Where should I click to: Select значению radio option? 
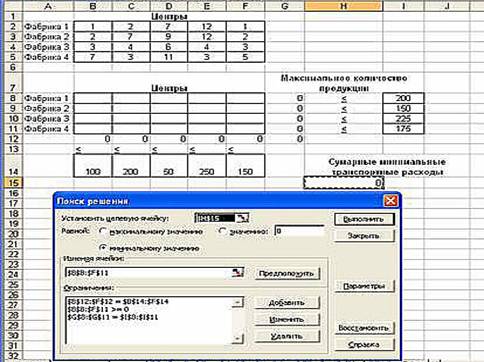pos(222,231)
